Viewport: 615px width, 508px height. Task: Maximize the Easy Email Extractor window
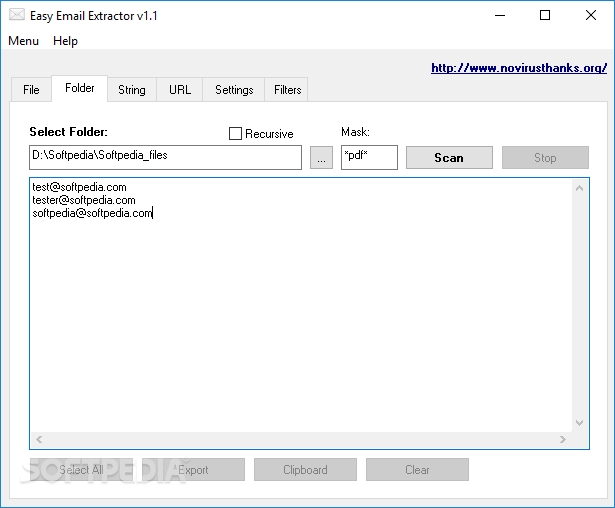coord(545,16)
